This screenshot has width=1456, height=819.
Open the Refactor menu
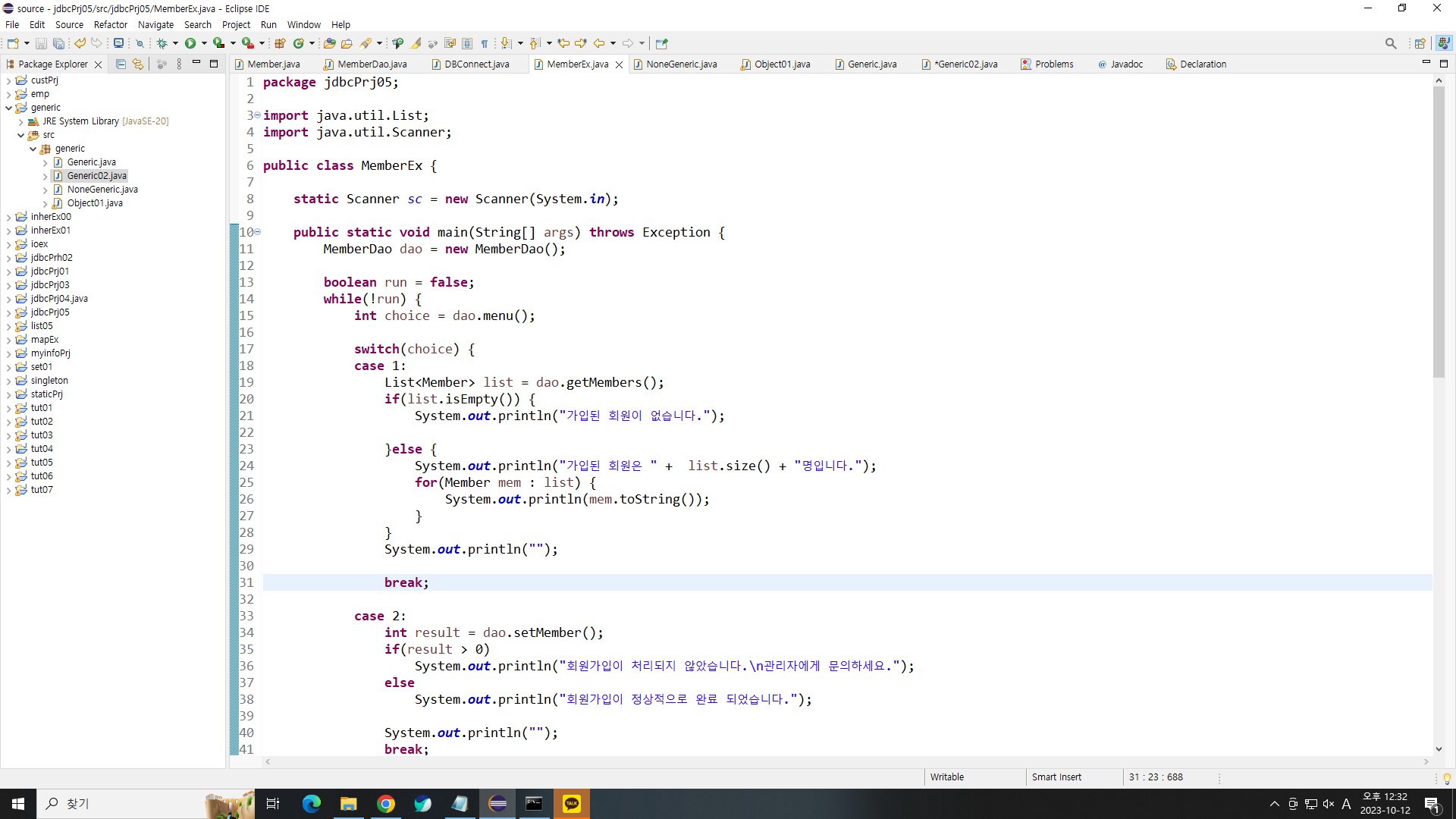click(110, 24)
